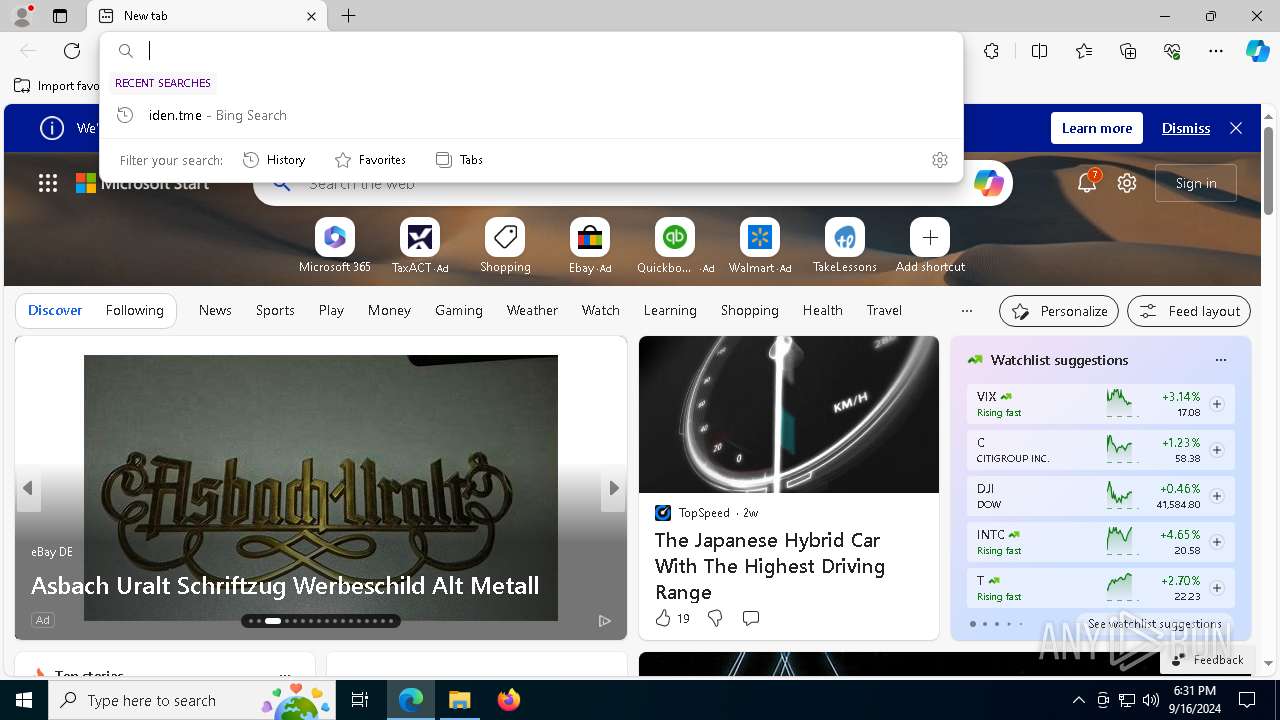The height and width of the screenshot is (720, 1280).
Task: Open File Explorer from taskbar
Action: 460,700
